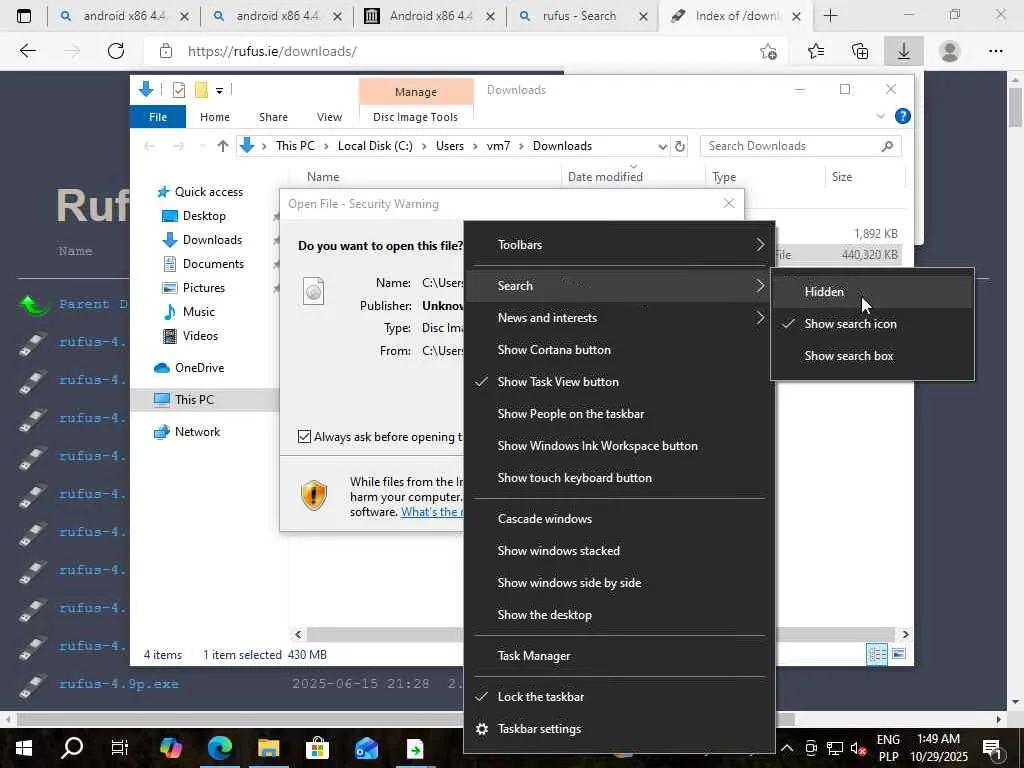Screen dimensions: 1024x768
Task: Click the Windows Start button
Action: pyautogui.click(x=24, y=748)
